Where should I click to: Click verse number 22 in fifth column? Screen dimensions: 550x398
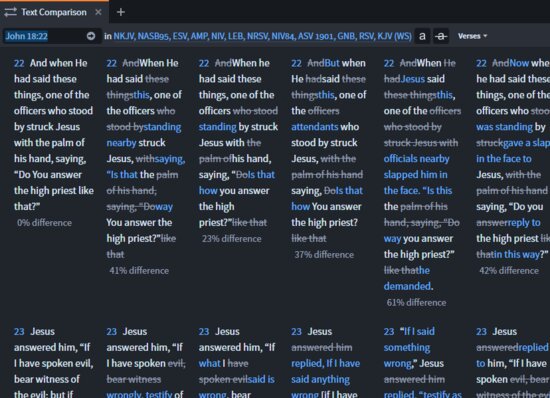[389, 63]
